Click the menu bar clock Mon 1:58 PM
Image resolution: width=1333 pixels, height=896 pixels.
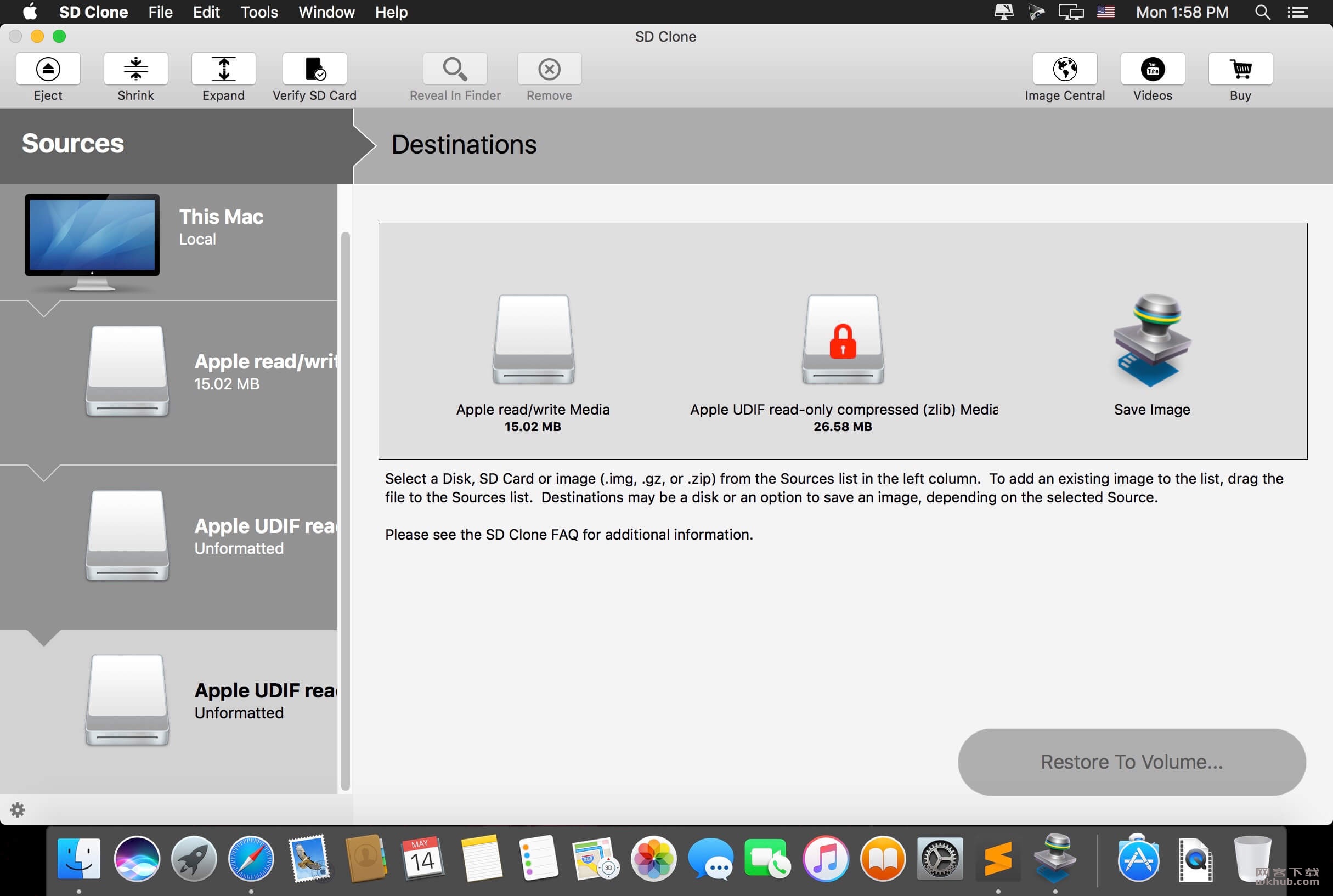pyautogui.click(x=1182, y=12)
